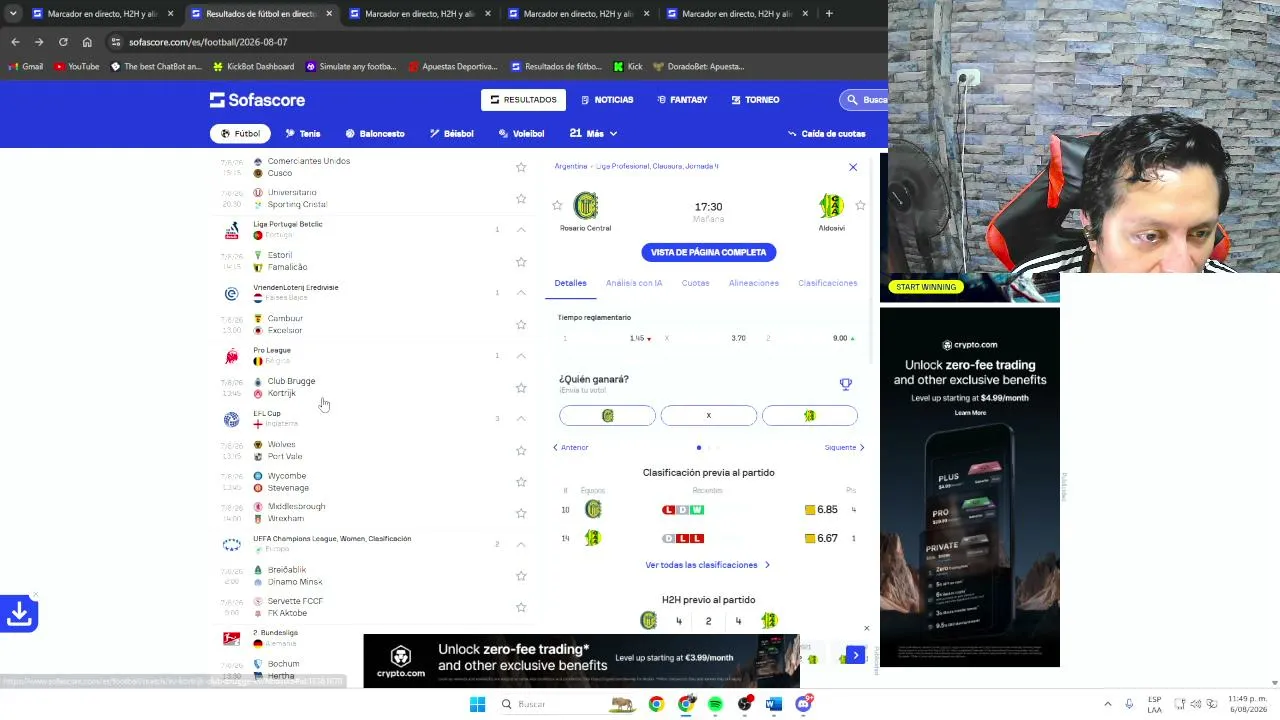
Task: Click the Sofascore search field
Action: (x=865, y=100)
